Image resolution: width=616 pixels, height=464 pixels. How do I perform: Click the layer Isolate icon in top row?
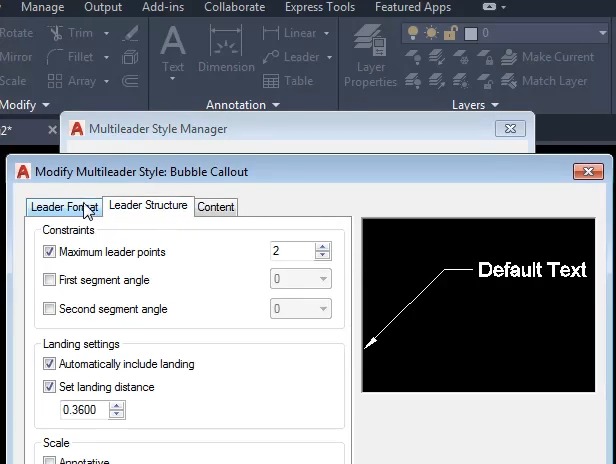(437, 57)
